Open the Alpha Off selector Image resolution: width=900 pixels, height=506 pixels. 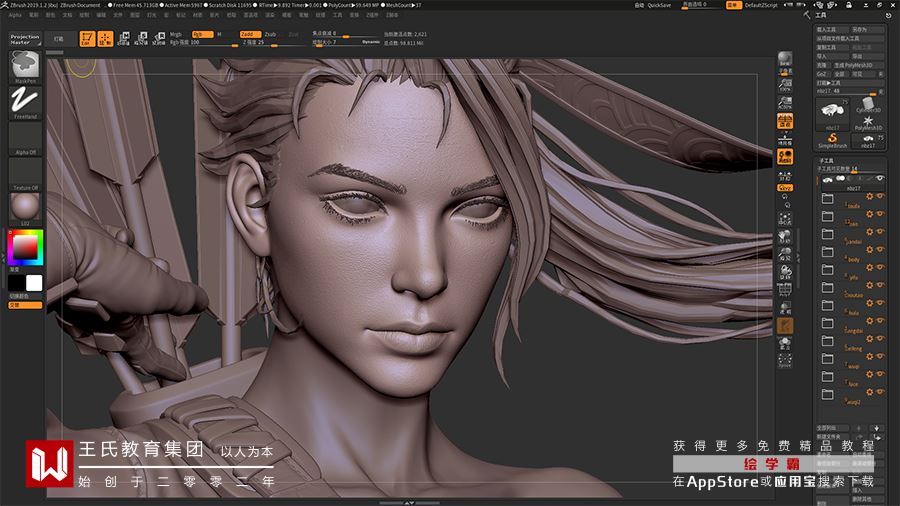pyautogui.click(x=25, y=138)
